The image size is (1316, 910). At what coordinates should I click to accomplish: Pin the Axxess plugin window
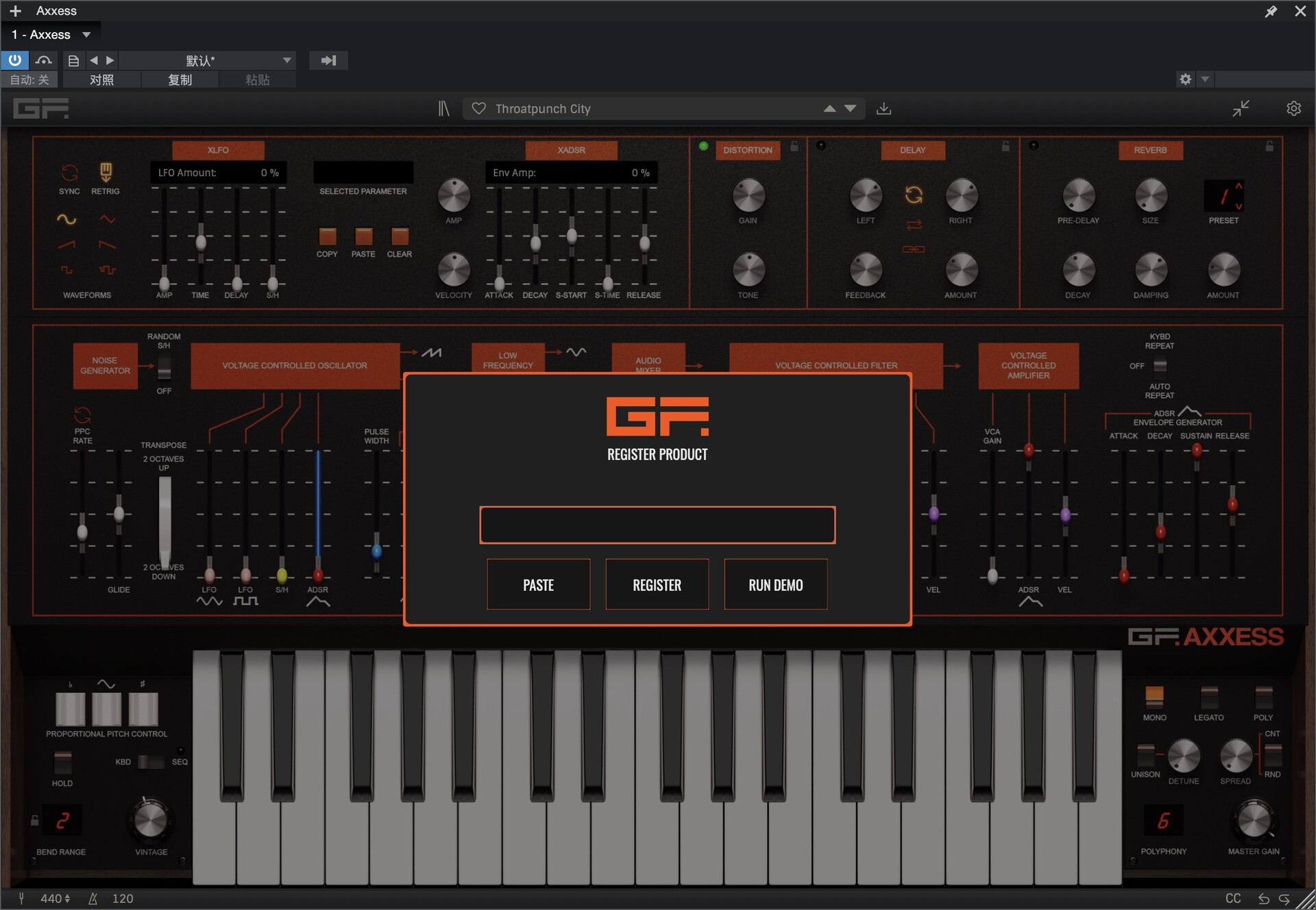click(1271, 11)
